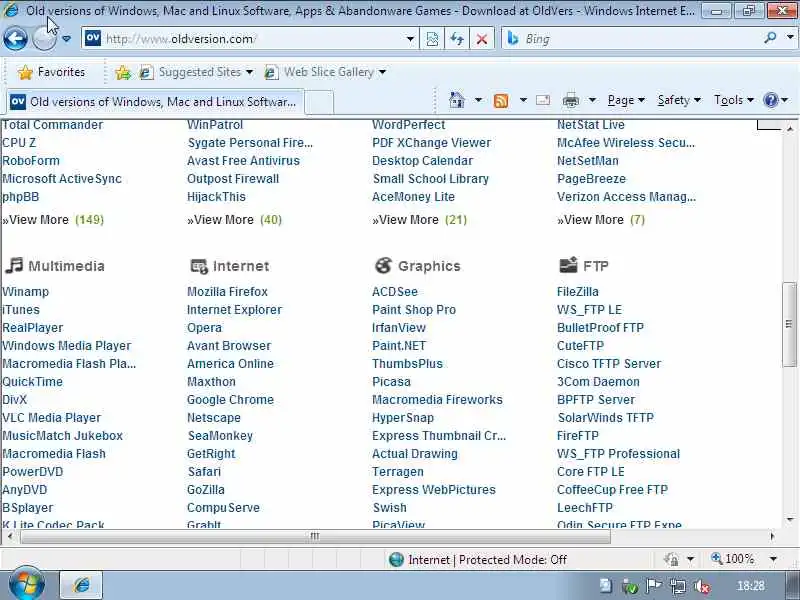This screenshot has width=800, height=600.
Task: Expand the Home button dropdown arrow
Action: click(478, 100)
